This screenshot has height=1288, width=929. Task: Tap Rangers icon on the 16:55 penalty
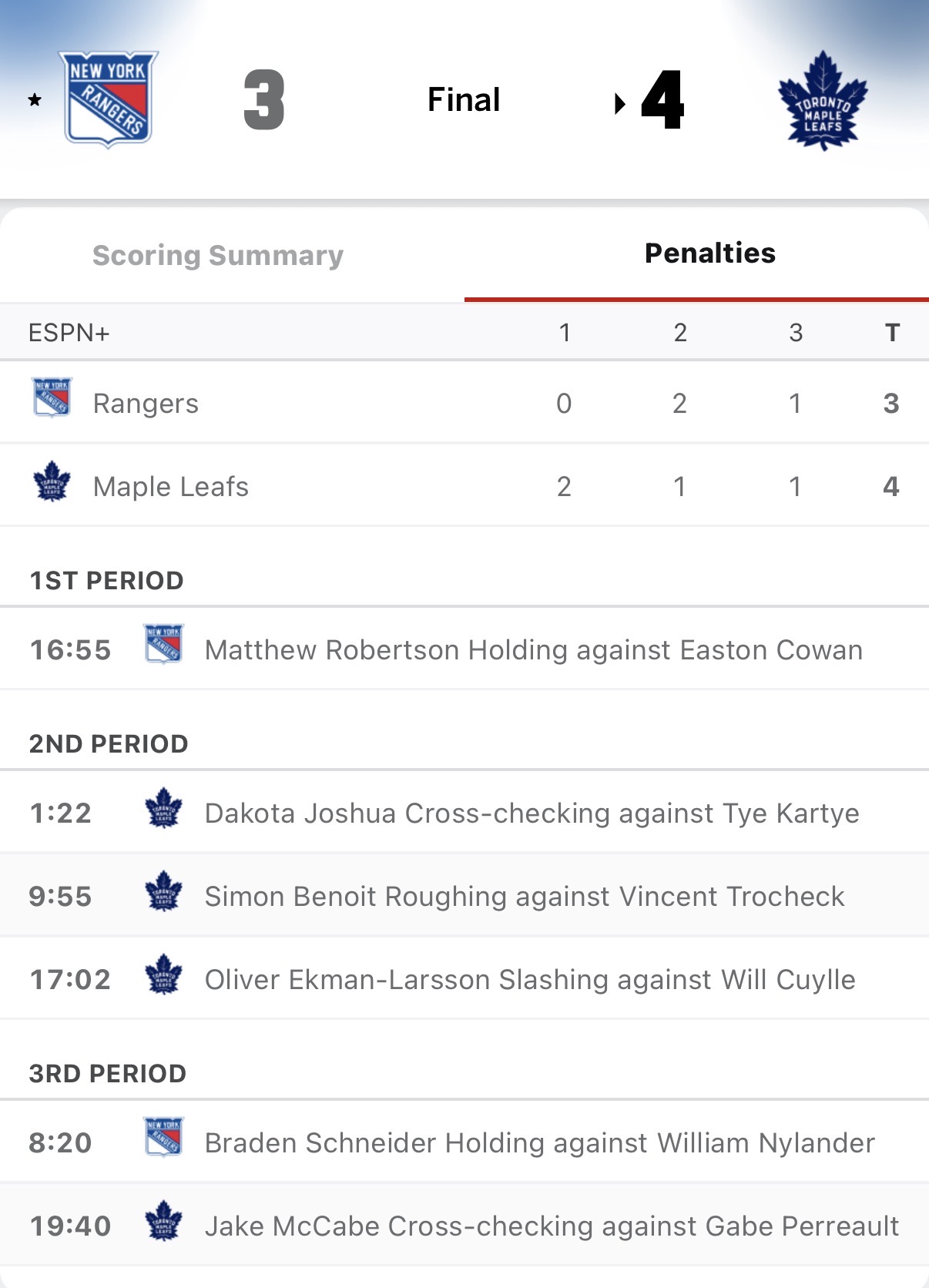pos(163,644)
